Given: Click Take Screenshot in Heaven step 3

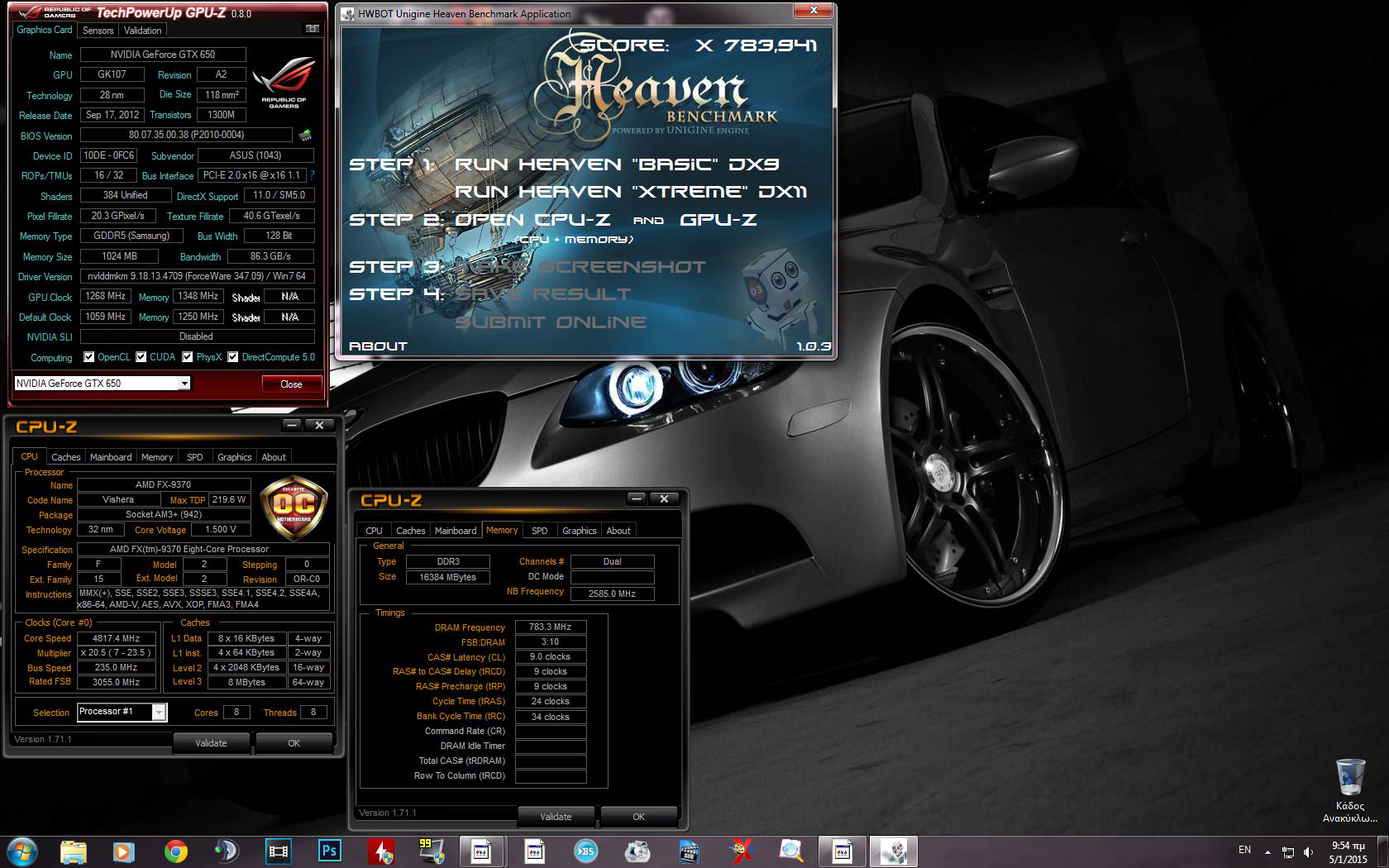Looking at the screenshot, I should pos(580,266).
